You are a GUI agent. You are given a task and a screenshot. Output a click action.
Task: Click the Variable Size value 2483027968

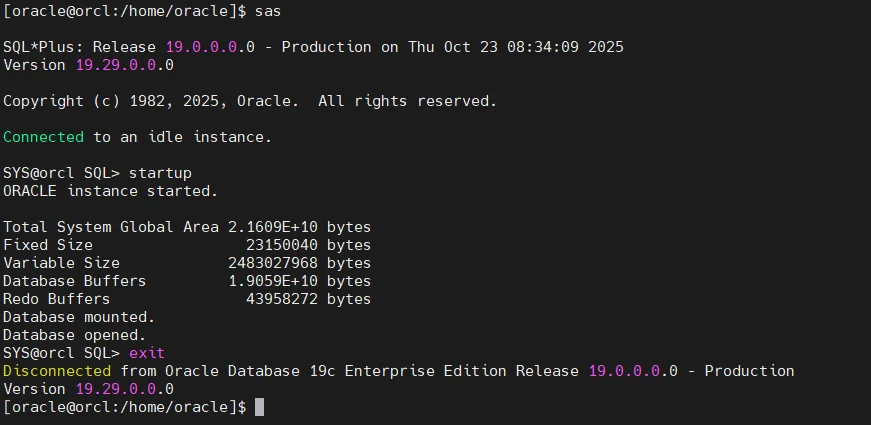pyautogui.click(x=273, y=263)
